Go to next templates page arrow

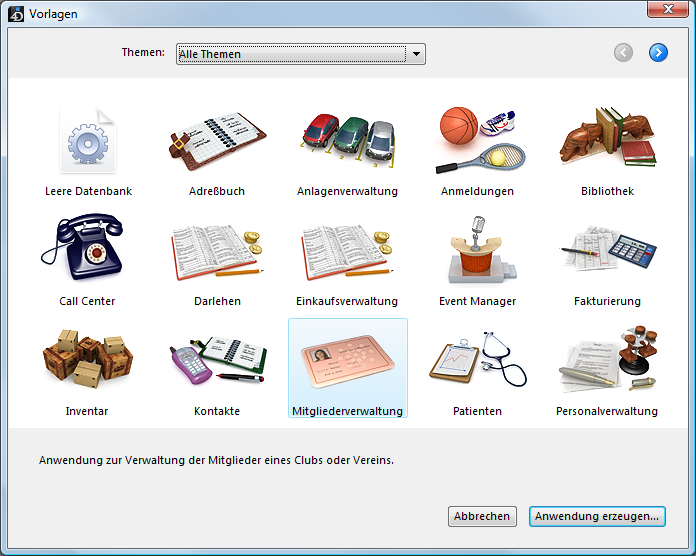point(658,53)
